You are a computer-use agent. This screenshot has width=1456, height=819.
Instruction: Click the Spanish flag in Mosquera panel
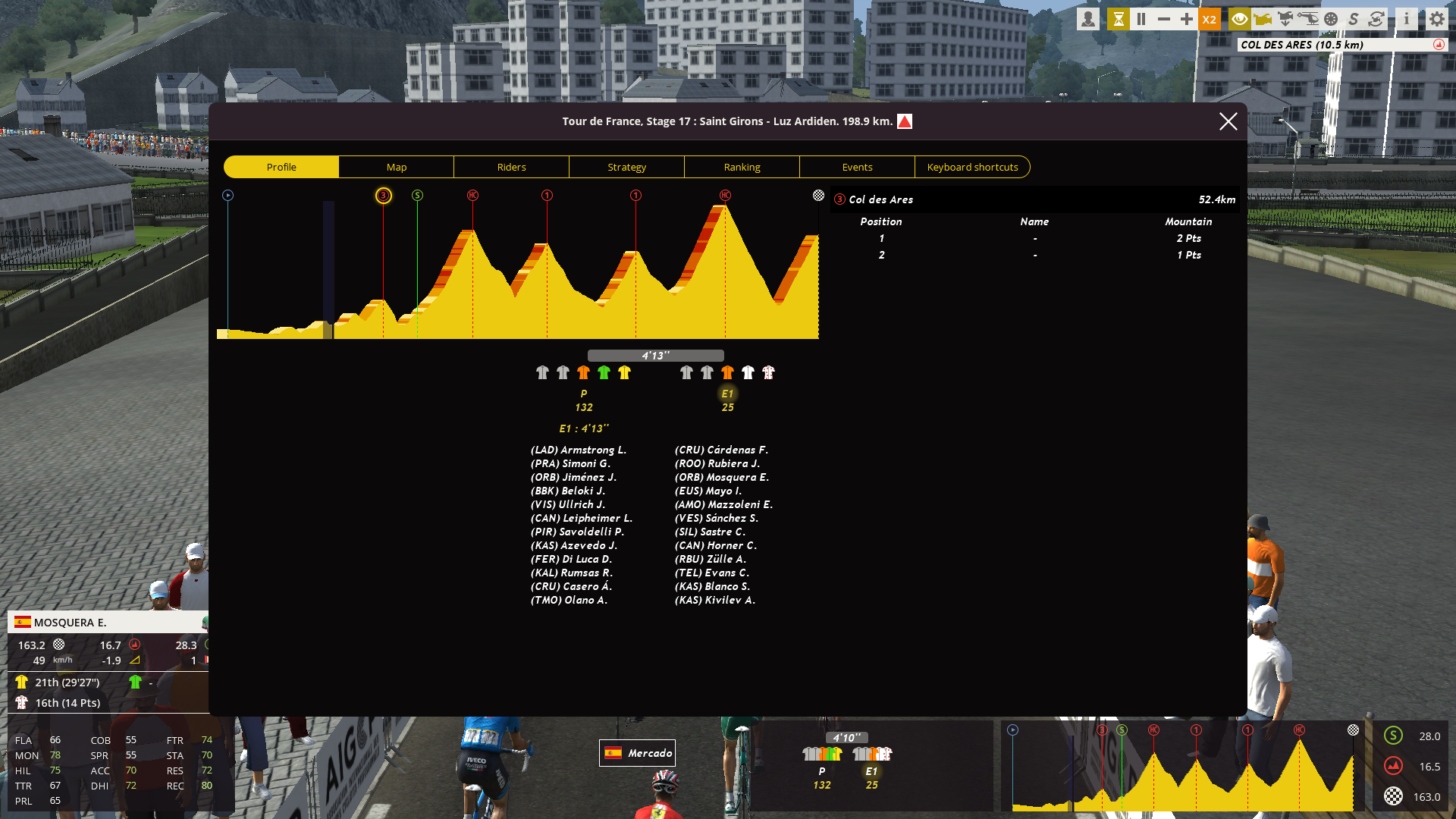(23, 622)
